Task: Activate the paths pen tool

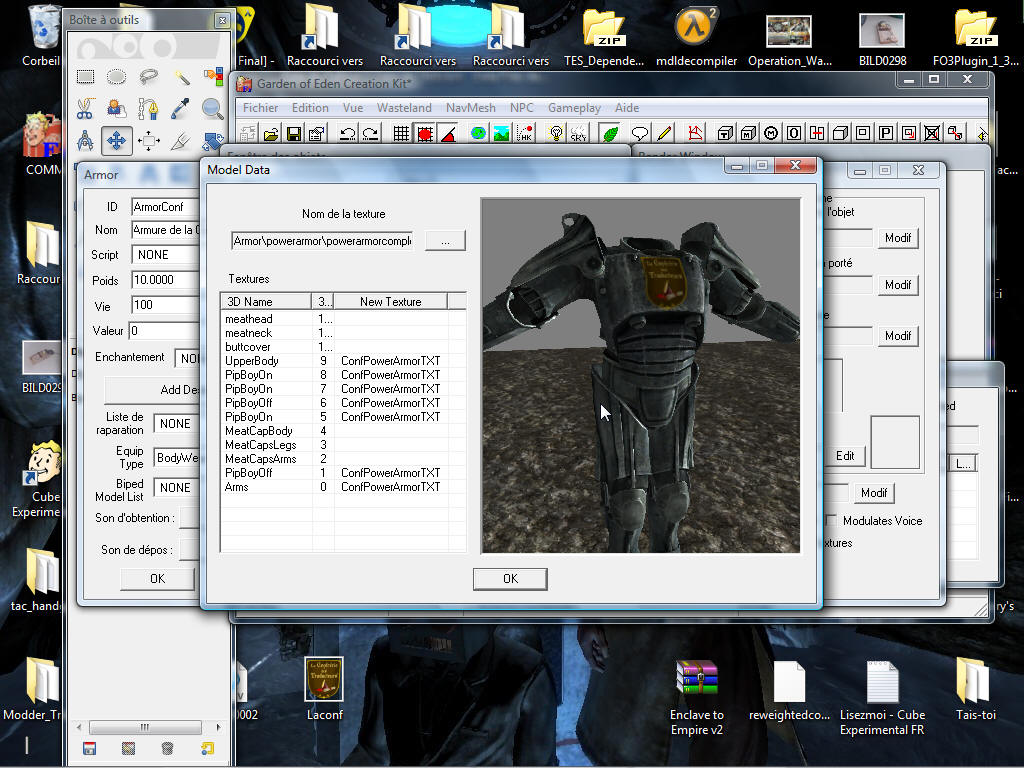Action: (x=149, y=108)
